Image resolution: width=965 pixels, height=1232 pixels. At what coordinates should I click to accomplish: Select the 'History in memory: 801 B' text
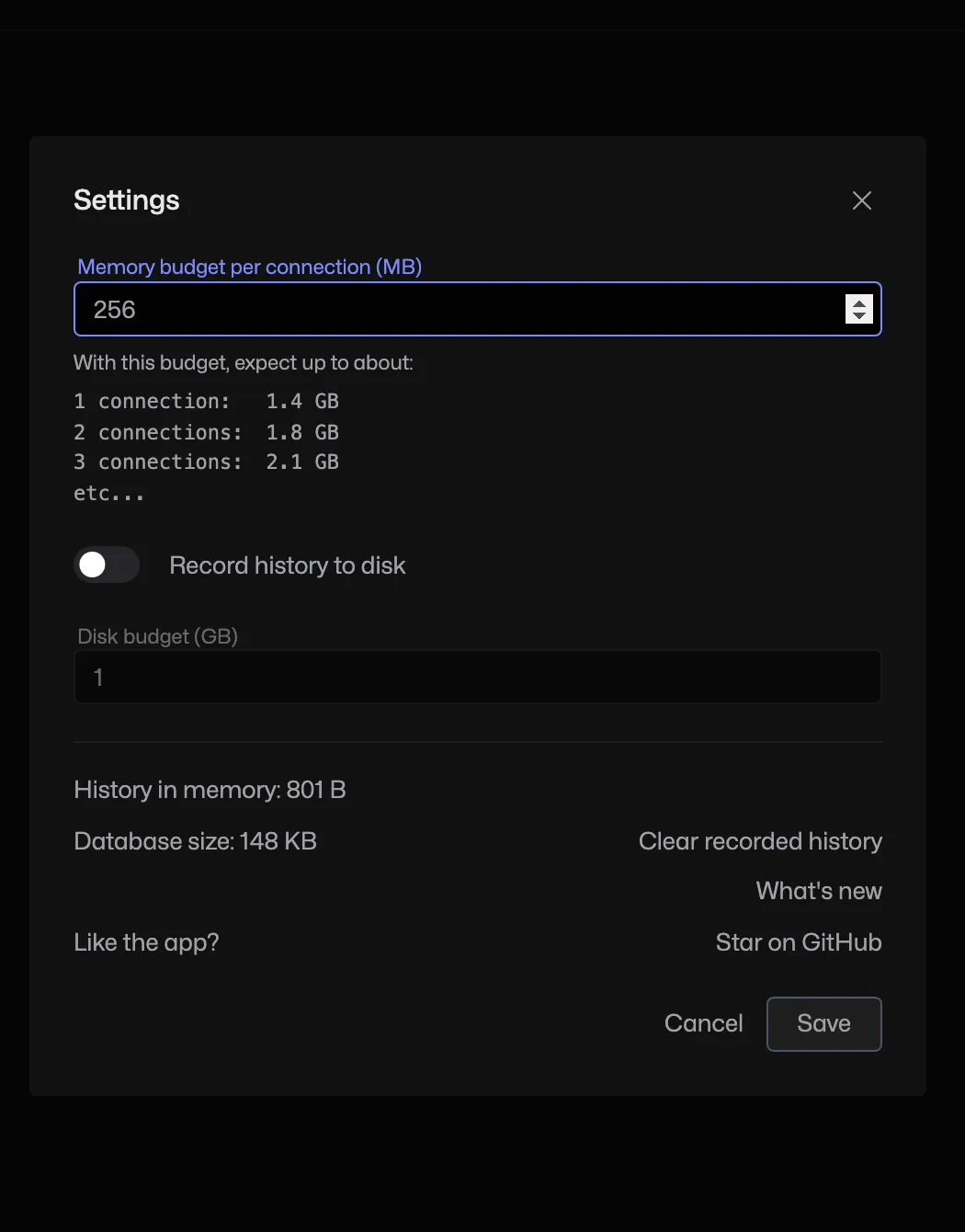[x=210, y=790]
